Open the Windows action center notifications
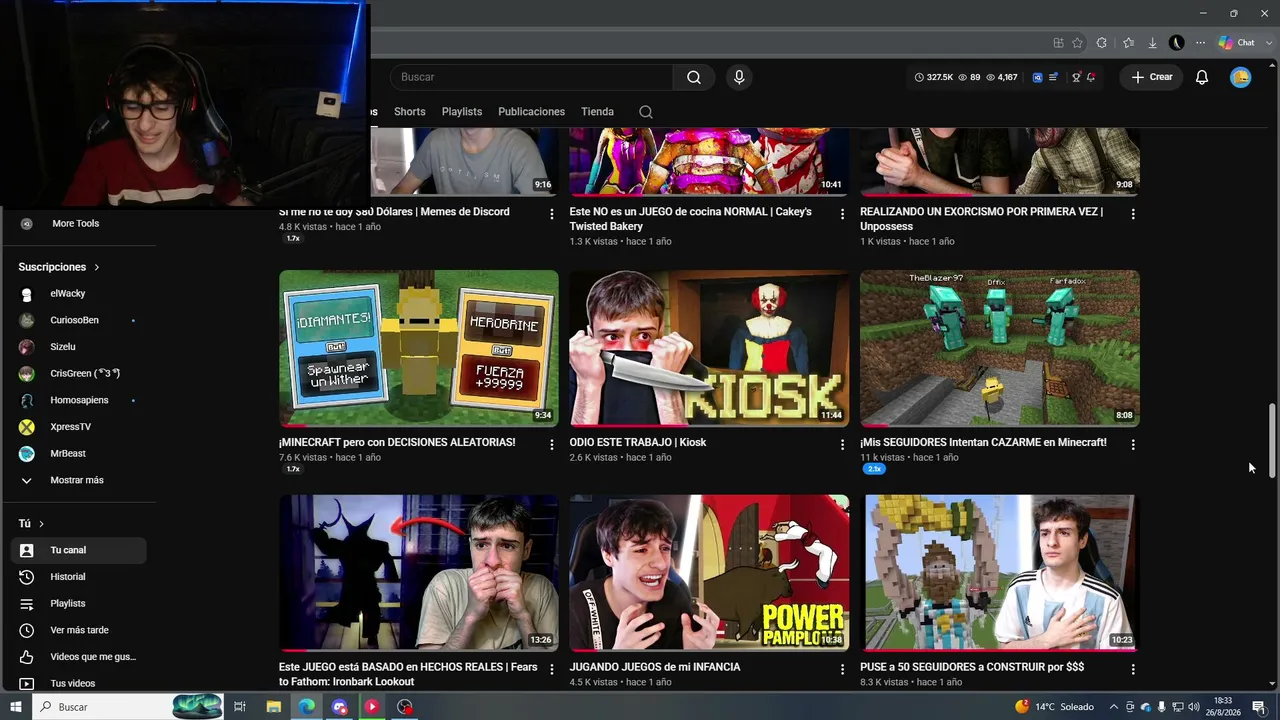The width and height of the screenshot is (1280, 720). tap(1259, 707)
